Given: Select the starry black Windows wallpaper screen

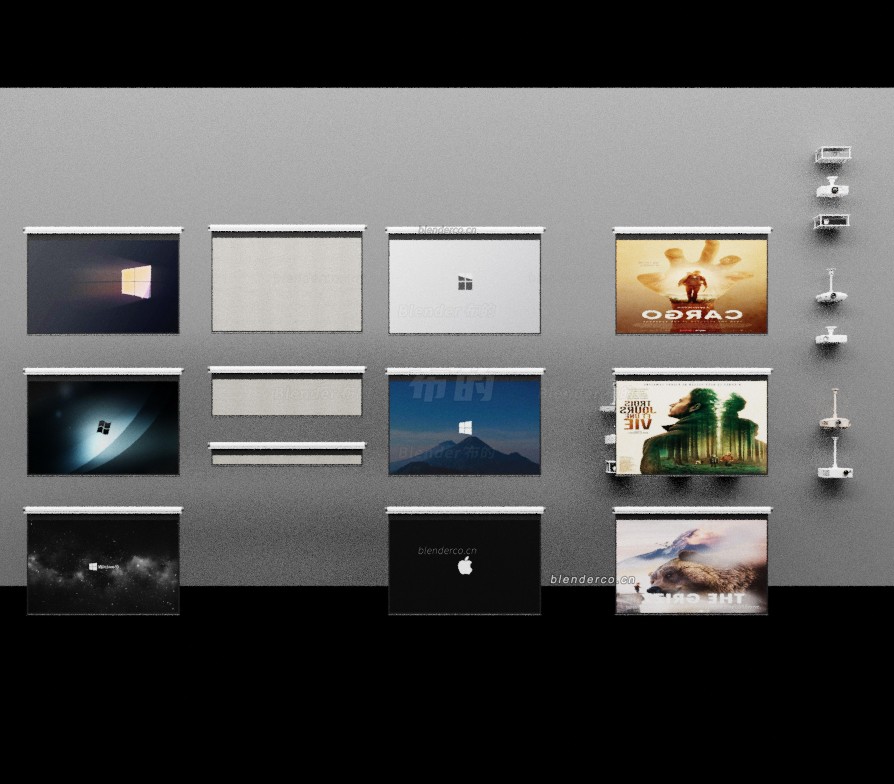Looking at the screenshot, I should tap(103, 561).
